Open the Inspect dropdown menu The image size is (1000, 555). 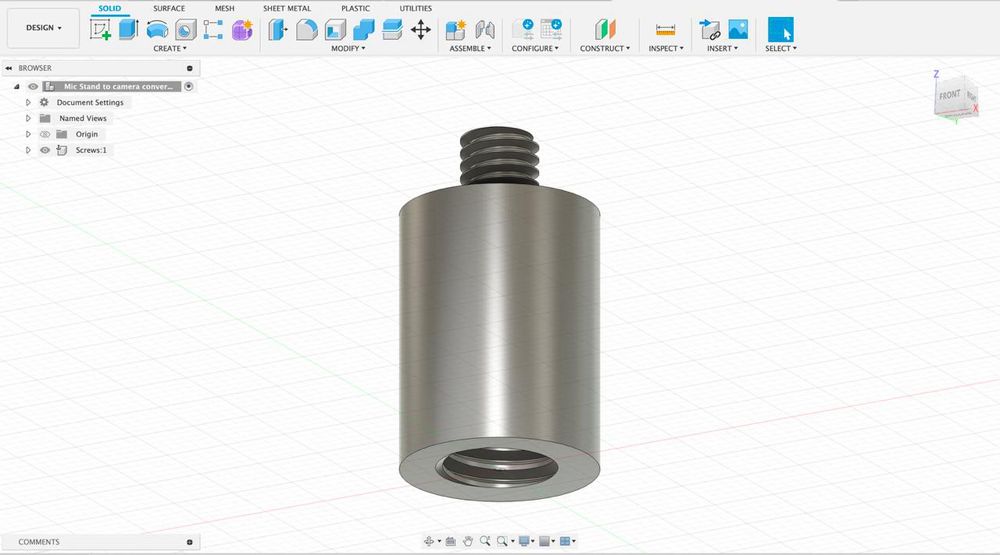[x=666, y=48]
